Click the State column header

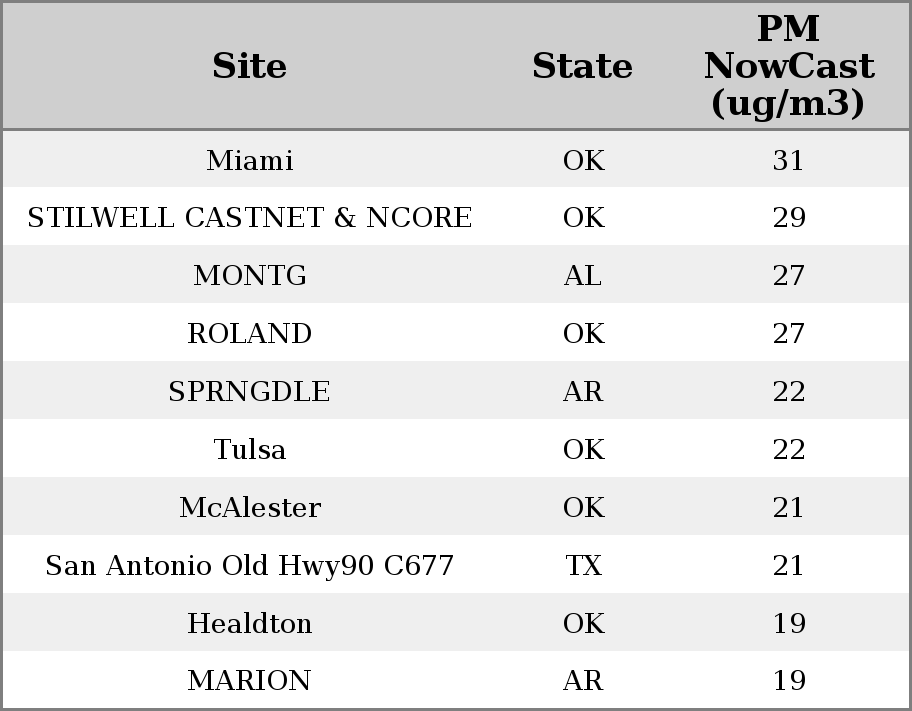582,66
